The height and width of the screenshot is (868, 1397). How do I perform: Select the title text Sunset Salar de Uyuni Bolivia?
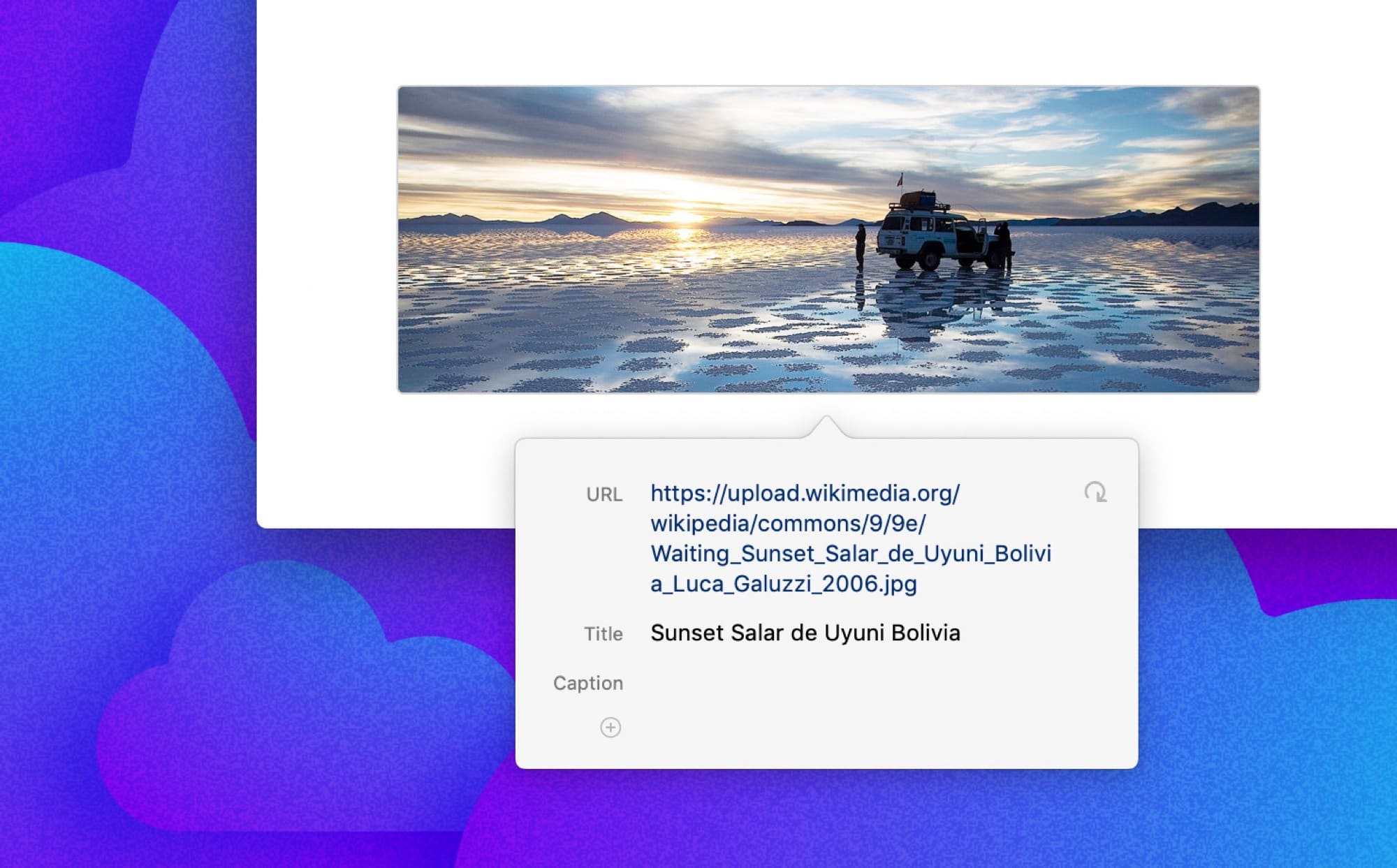coord(803,633)
